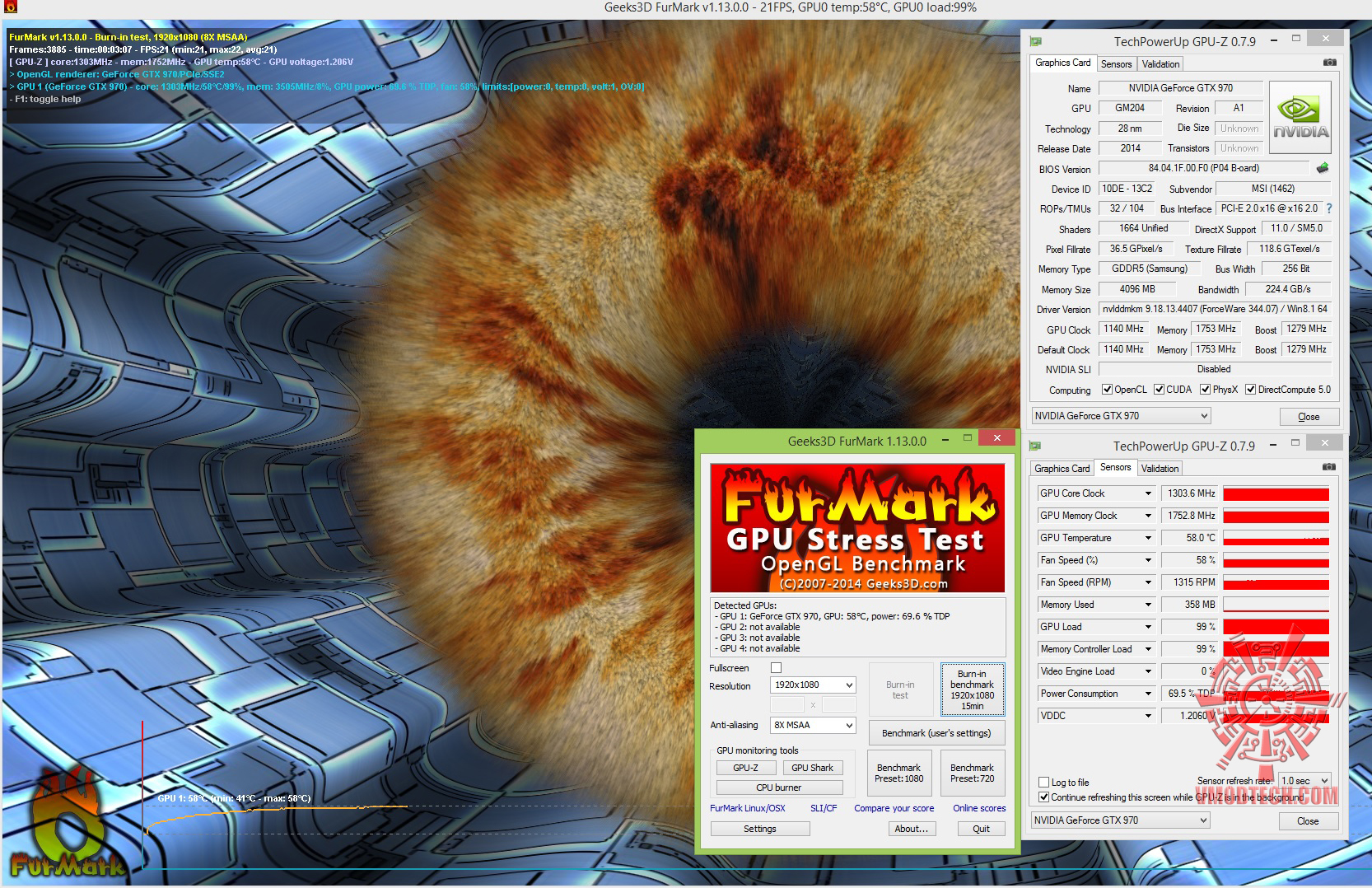The image size is (1372, 888).
Task: Open the FurMark Linux/OSX link
Action: tap(748, 808)
